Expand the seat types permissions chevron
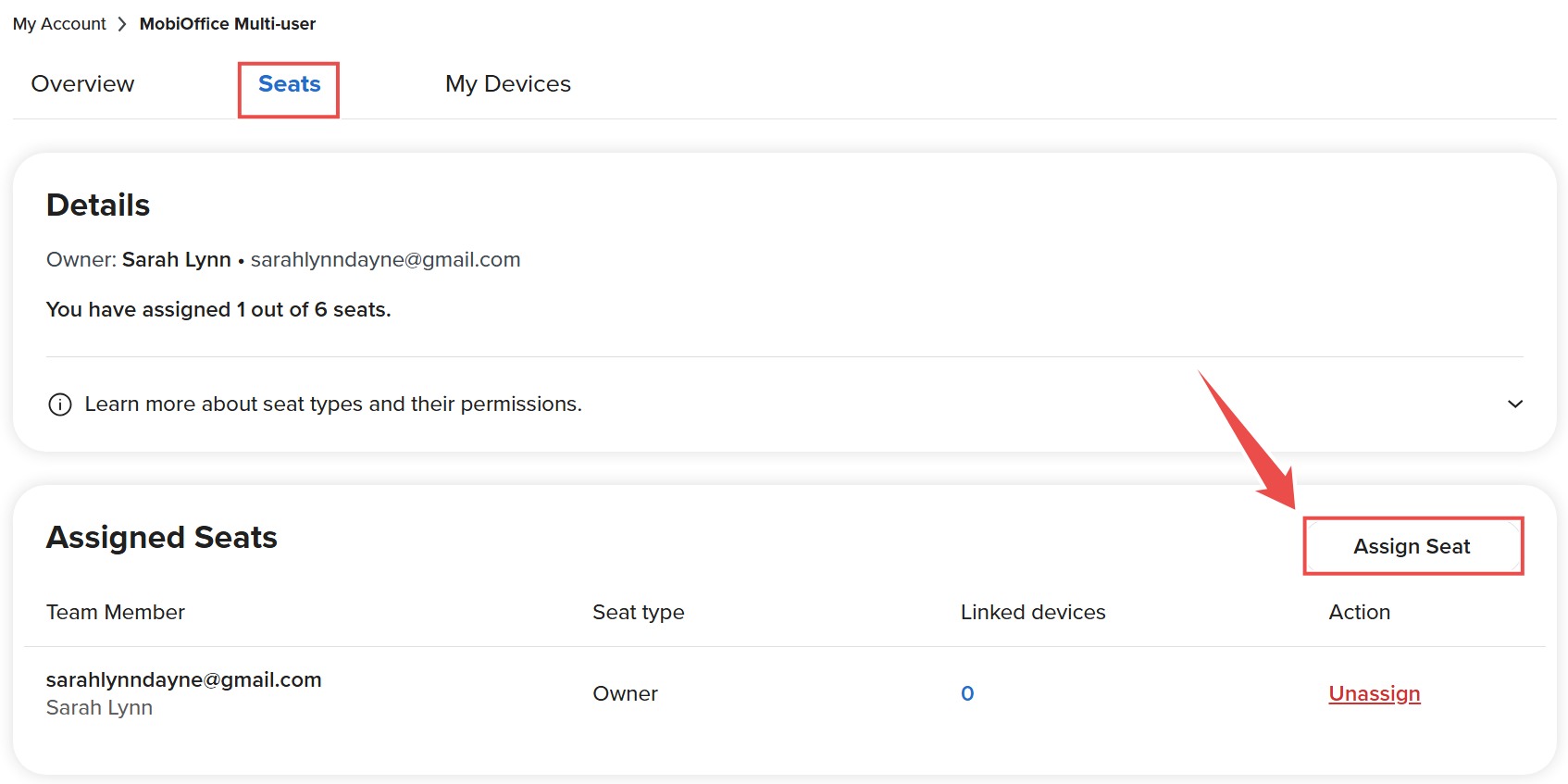The width and height of the screenshot is (1568, 784). point(1515,404)
